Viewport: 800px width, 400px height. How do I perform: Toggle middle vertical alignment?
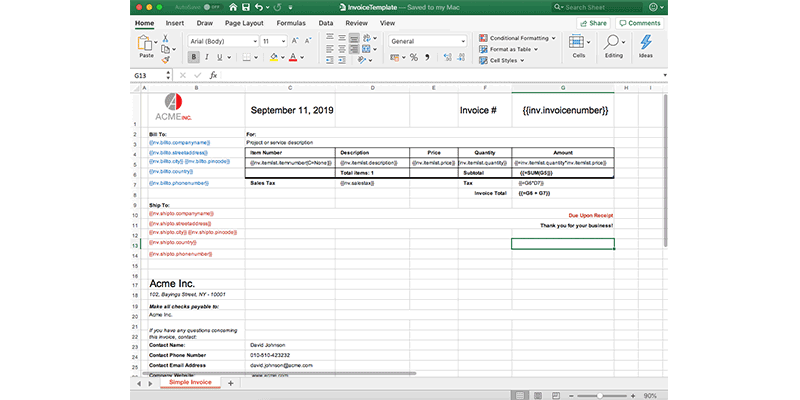click(x=342, y=38)
